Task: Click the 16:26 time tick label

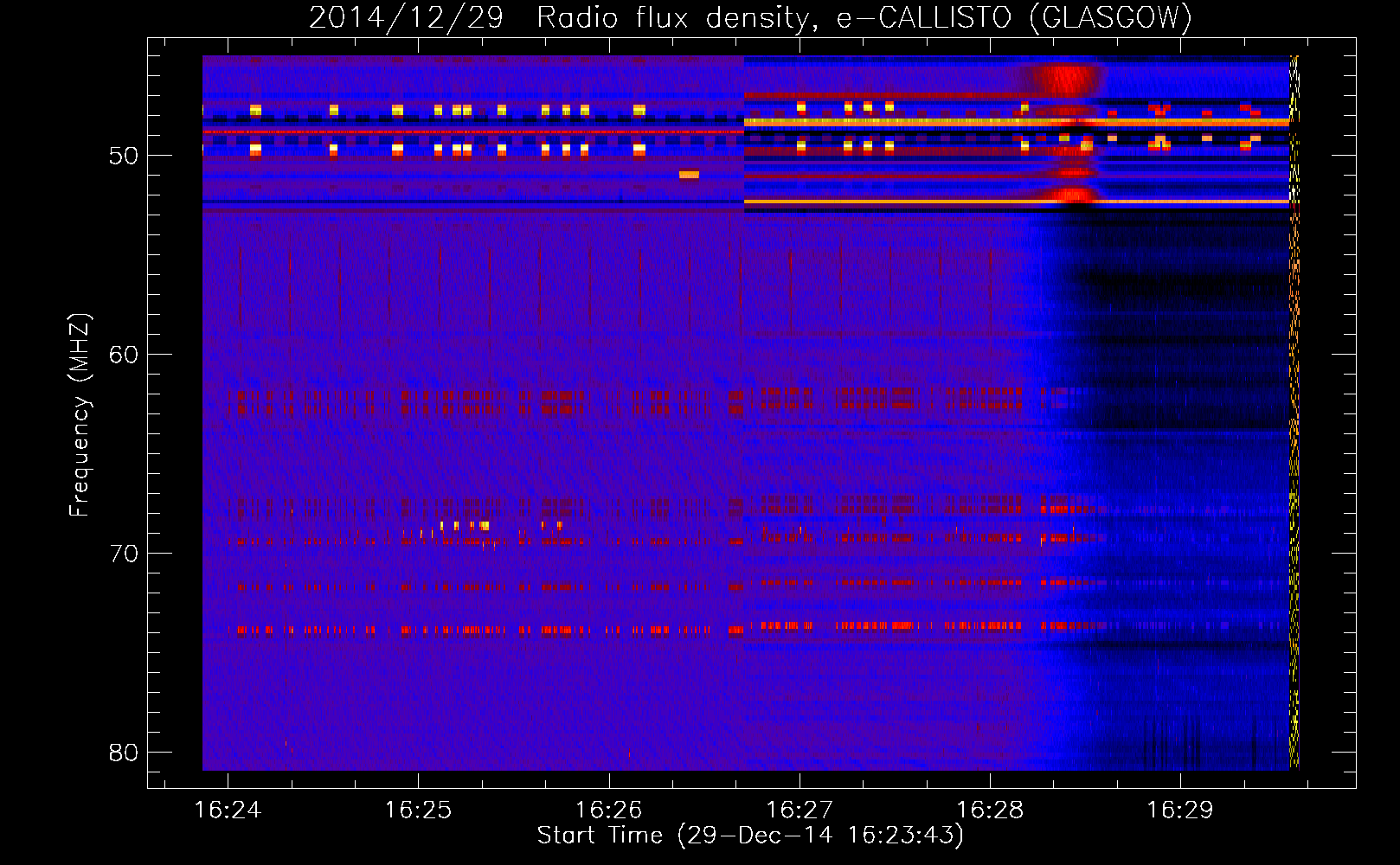Action: 609,811
